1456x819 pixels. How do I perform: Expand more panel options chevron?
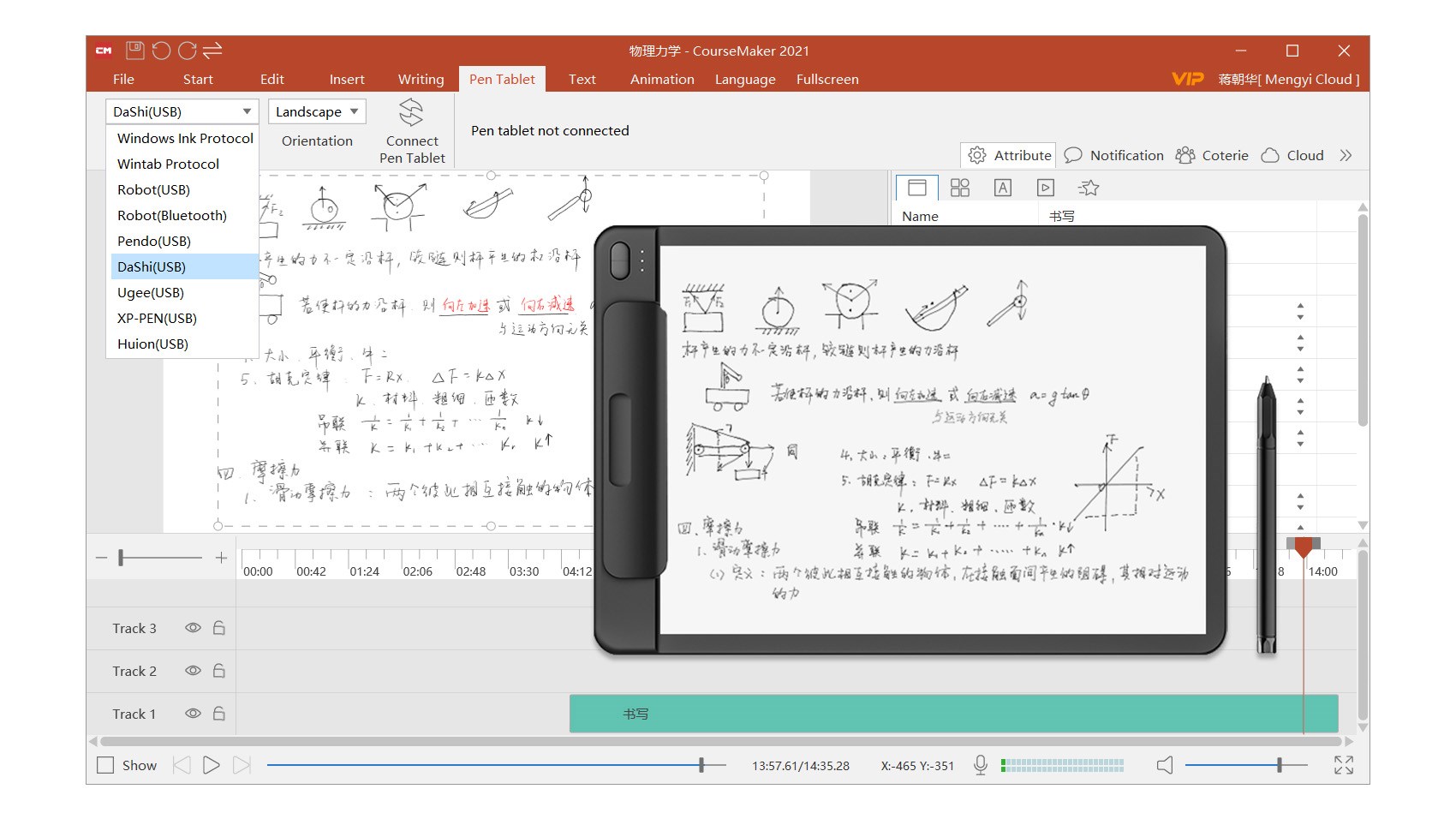[1346, 155]
